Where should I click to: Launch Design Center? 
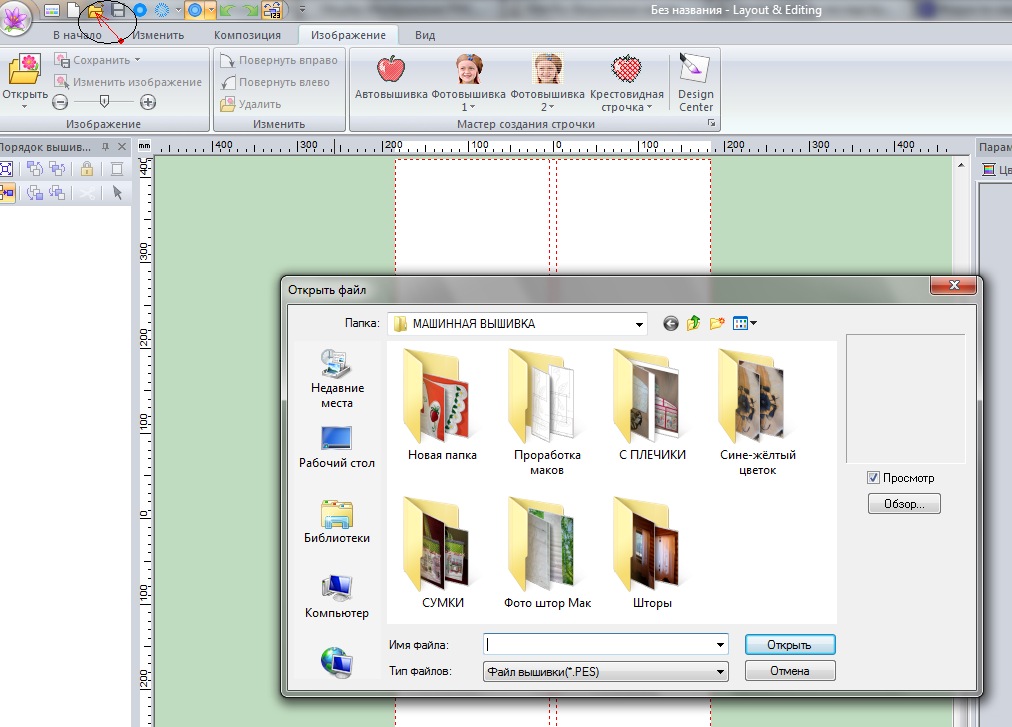pyautogui.click(x=695, y=71)
